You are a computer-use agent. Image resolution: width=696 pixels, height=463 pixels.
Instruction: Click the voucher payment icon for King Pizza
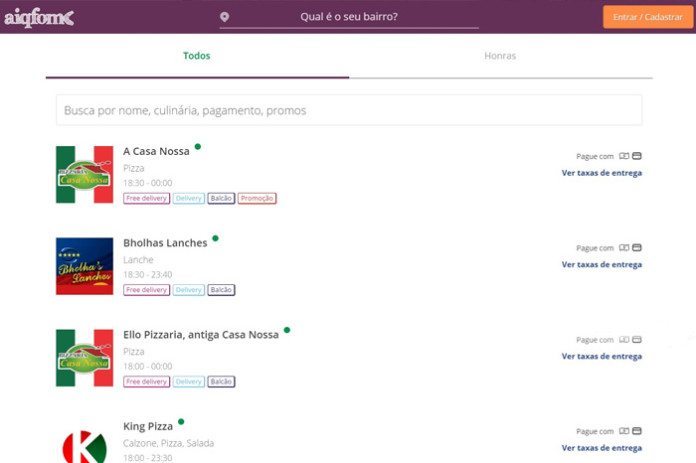624,431
